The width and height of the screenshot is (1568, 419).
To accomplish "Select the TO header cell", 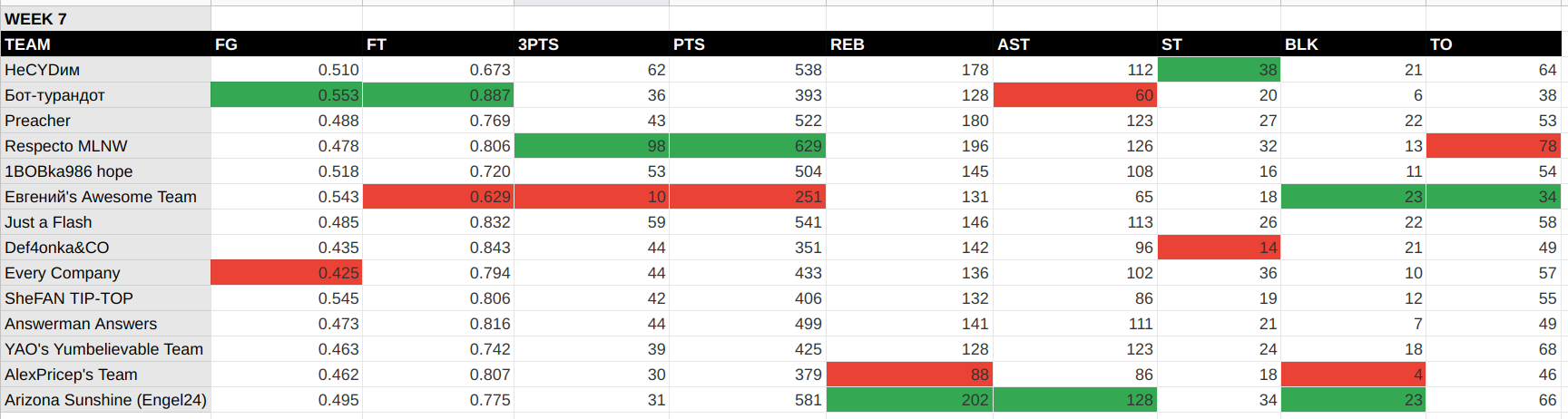I will point(1494,44).
